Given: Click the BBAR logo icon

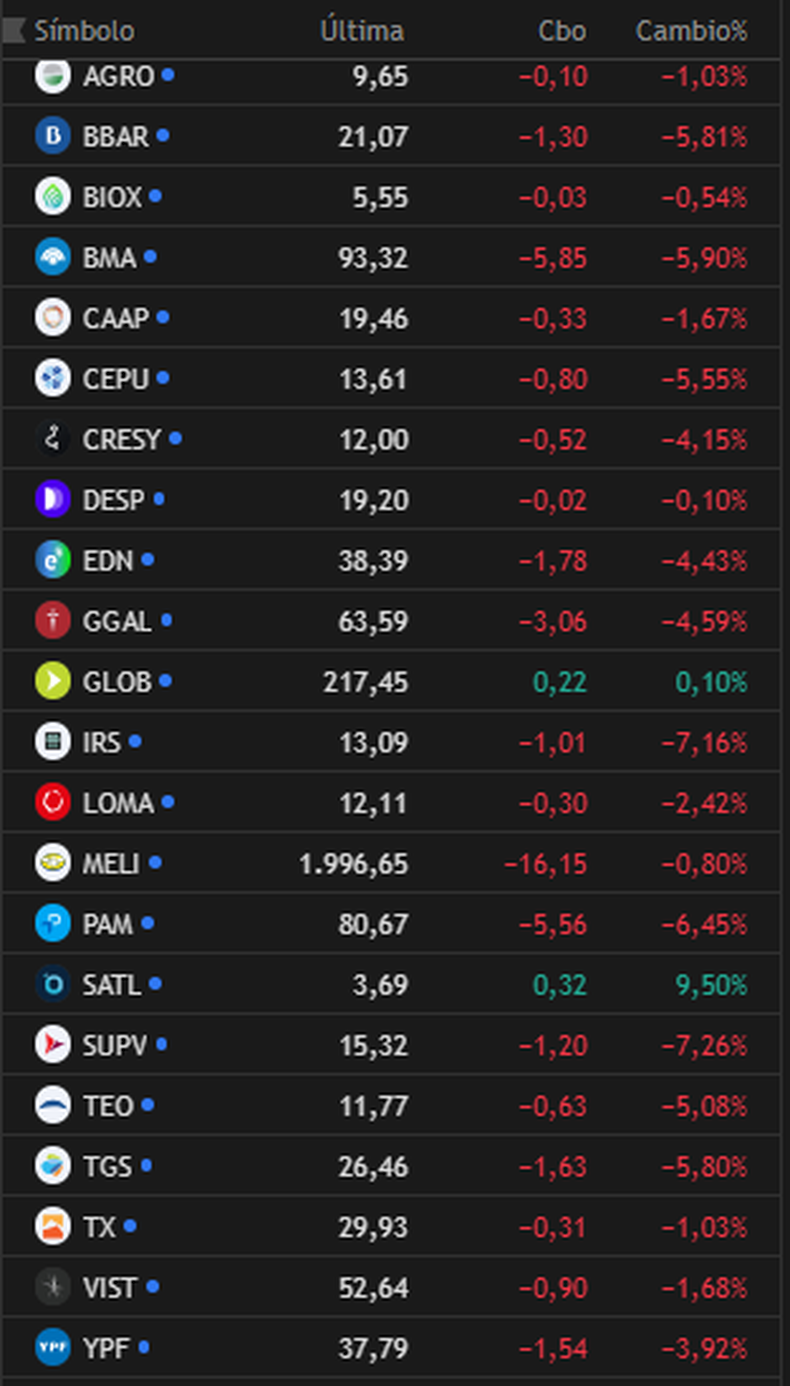Looking at the screenshot, I should 52,136.
